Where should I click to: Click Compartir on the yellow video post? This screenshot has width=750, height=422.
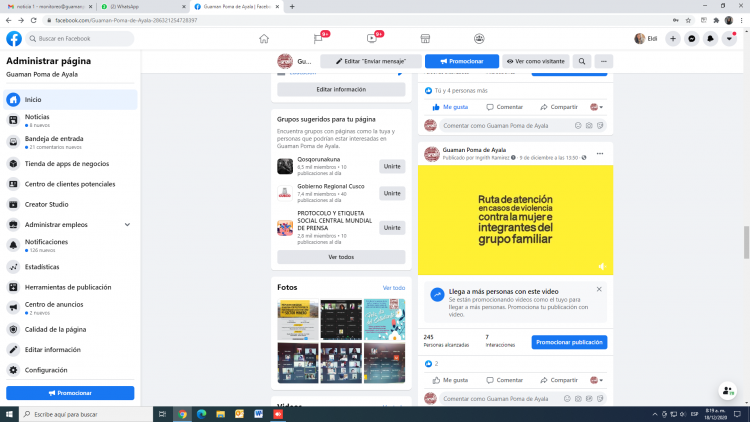pyautogui.click(x=559, y=380)
